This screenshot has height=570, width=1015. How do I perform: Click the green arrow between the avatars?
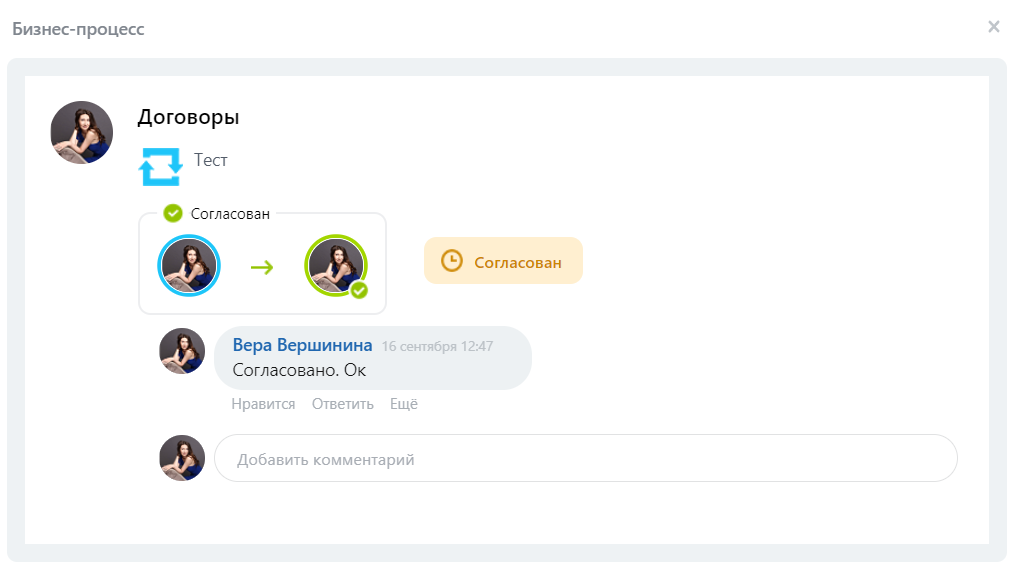pos(262,267)
